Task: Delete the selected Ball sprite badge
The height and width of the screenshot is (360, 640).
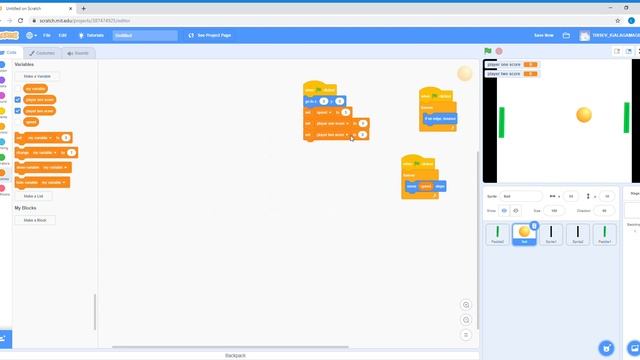Action: coord(534,226)
